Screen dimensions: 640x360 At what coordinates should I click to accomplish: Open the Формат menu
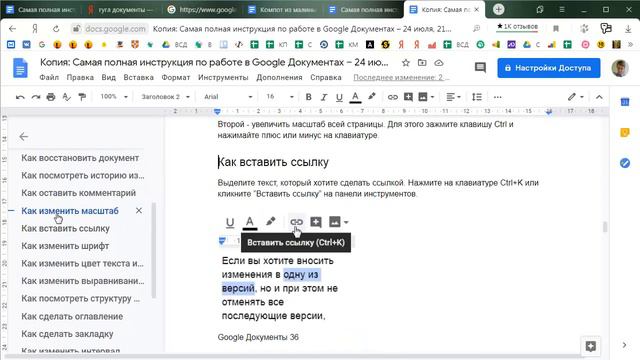[x=176, y=78]
